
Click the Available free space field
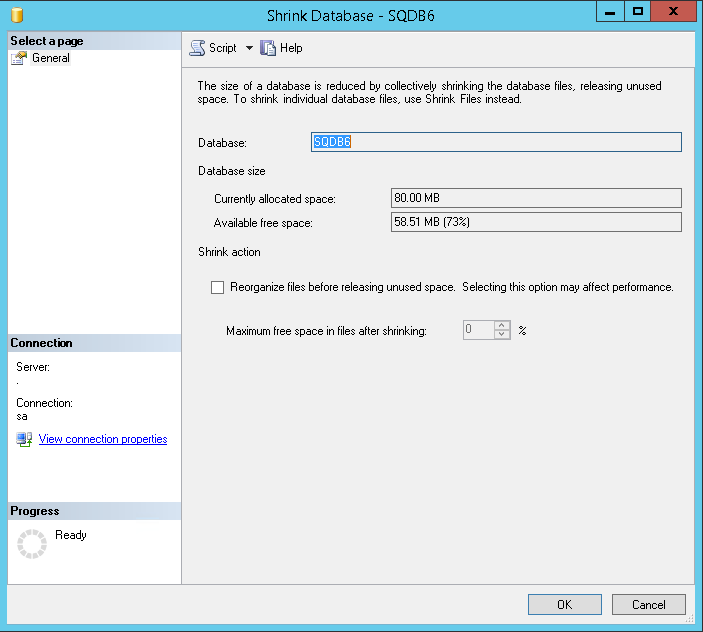tap(535, 222)
